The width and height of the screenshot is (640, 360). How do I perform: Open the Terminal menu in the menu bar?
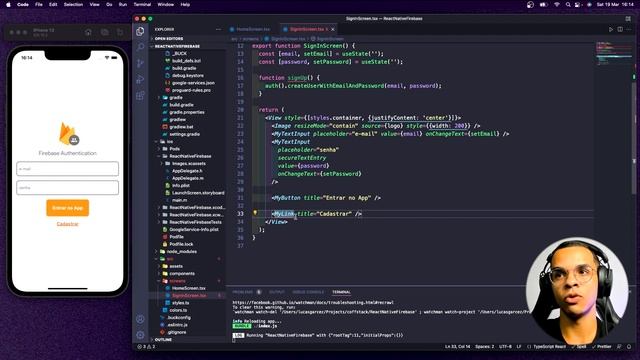142,4
